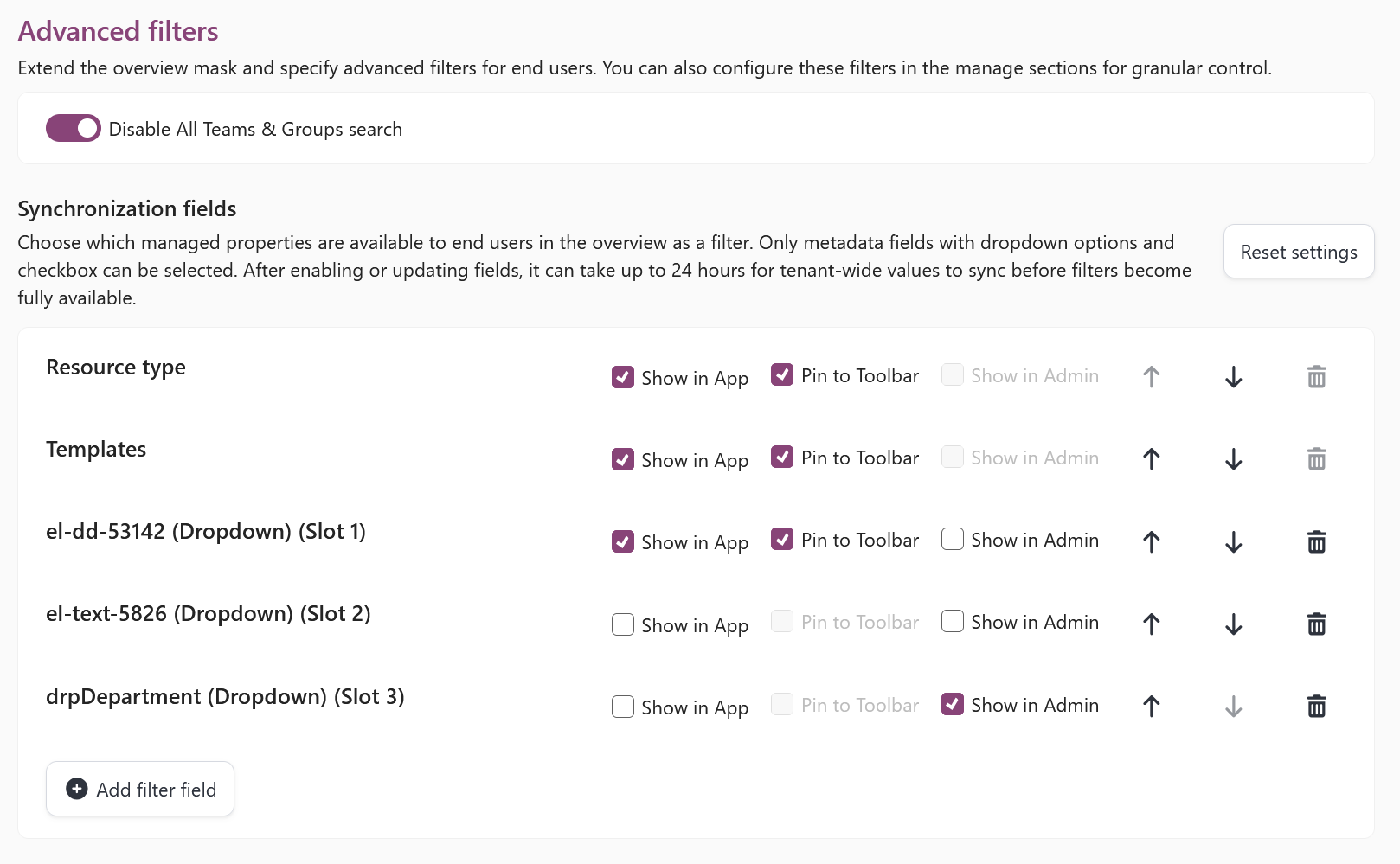The width and height of the screenshot is (1400, 864).
Task: Delete el-dd-53142 Slot 1 field
Action: click(x=1316, y=541)
